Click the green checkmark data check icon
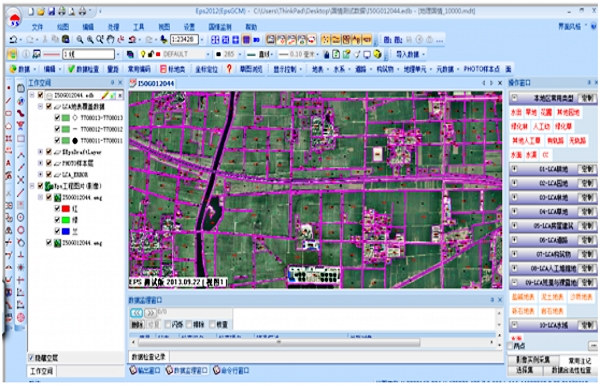Screen dimensions: 600x385 click(71, 69)
